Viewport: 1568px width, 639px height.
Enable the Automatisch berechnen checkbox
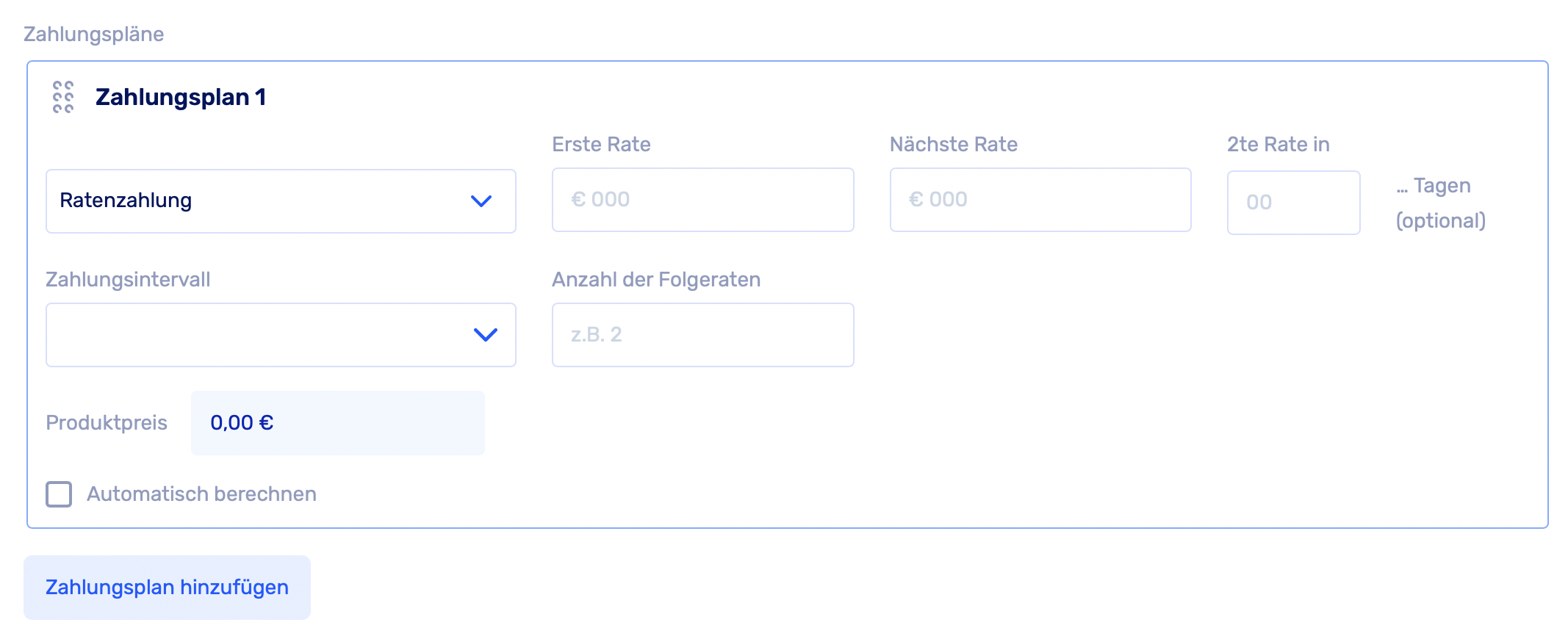tap(59, 494)
